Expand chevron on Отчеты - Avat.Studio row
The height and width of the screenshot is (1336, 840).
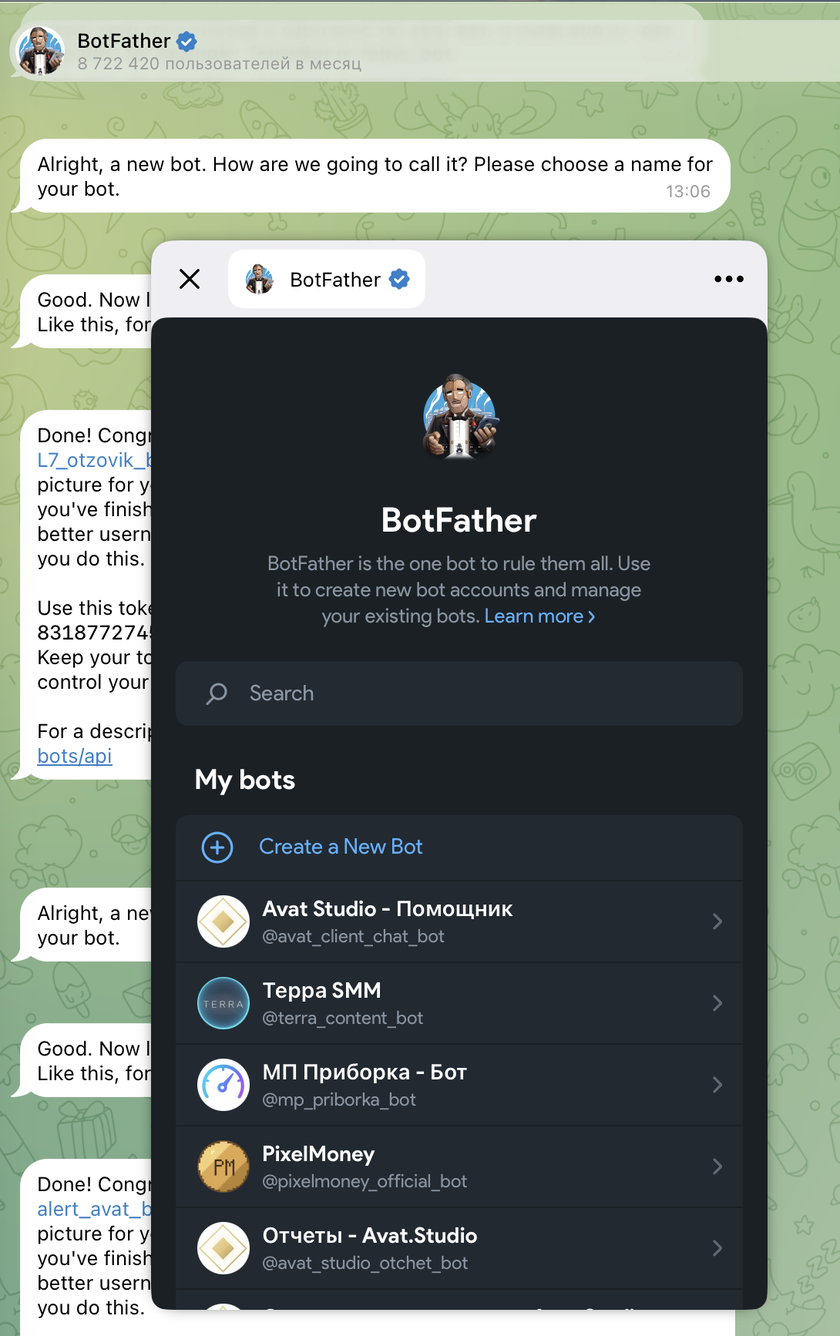[x=717, y=1248]
